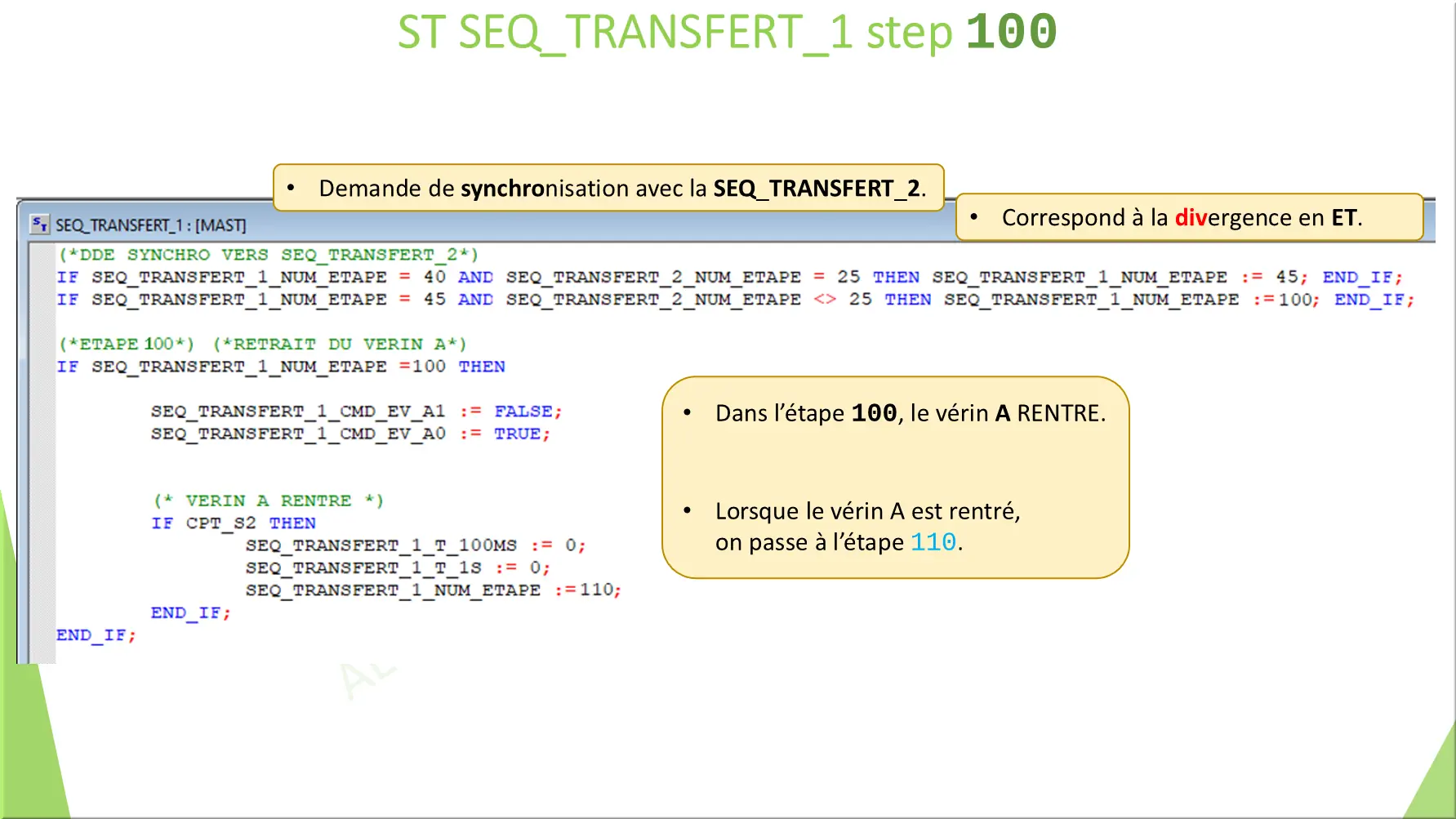This screenshot has width=1456, height=819.
Task: Click the value 25 compared in the synchronization condition
Action: pos(849,277)
